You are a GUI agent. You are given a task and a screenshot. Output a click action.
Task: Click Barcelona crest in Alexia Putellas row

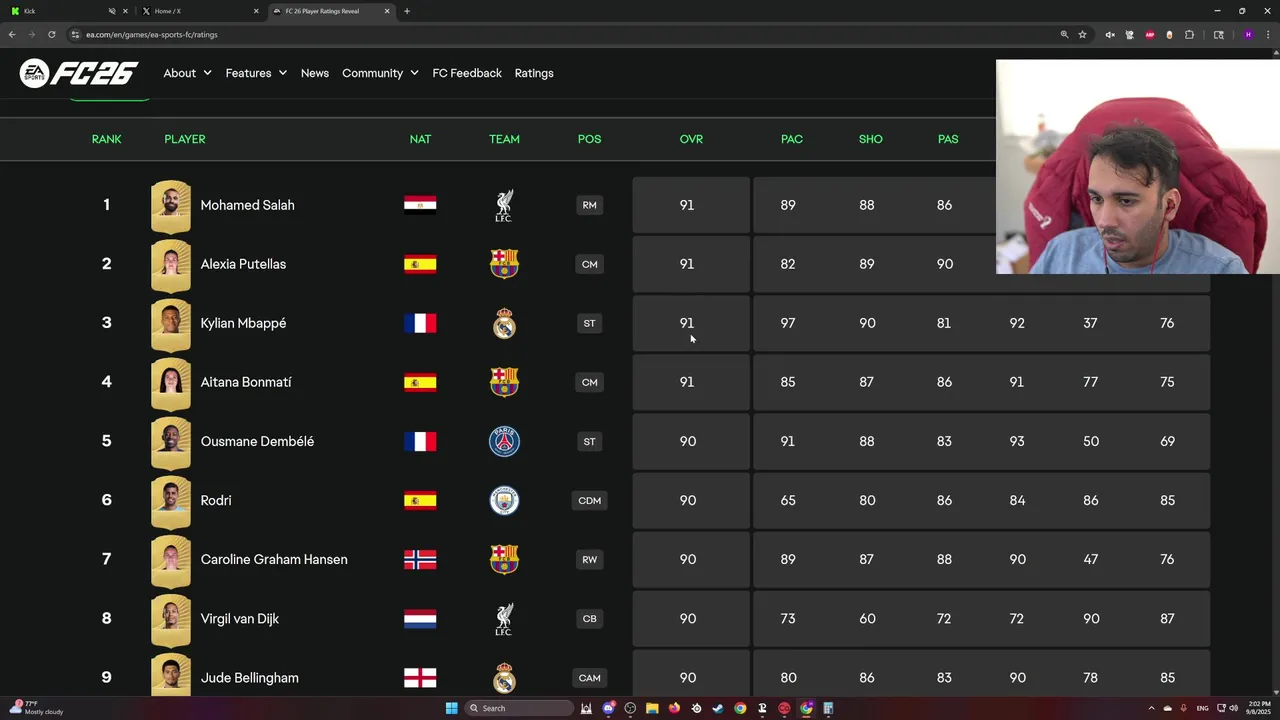click(x=504, y=264)
